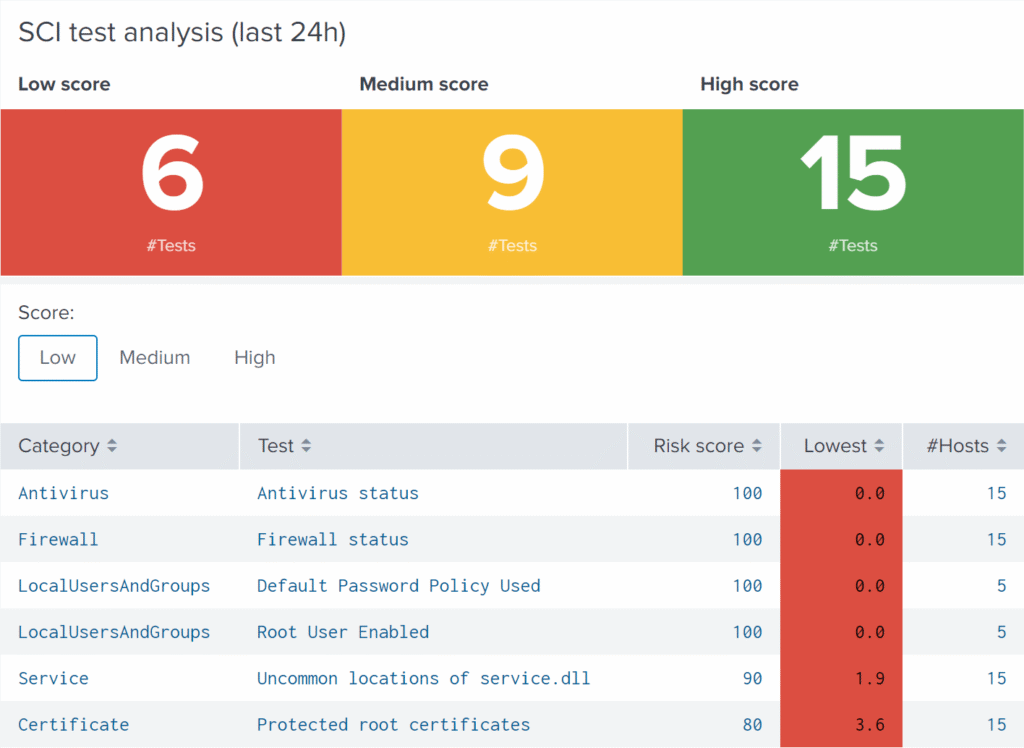Click sort icon next to Test header
The width and height of the screenshot is (1024, 748).
click(x=306, y=447)
